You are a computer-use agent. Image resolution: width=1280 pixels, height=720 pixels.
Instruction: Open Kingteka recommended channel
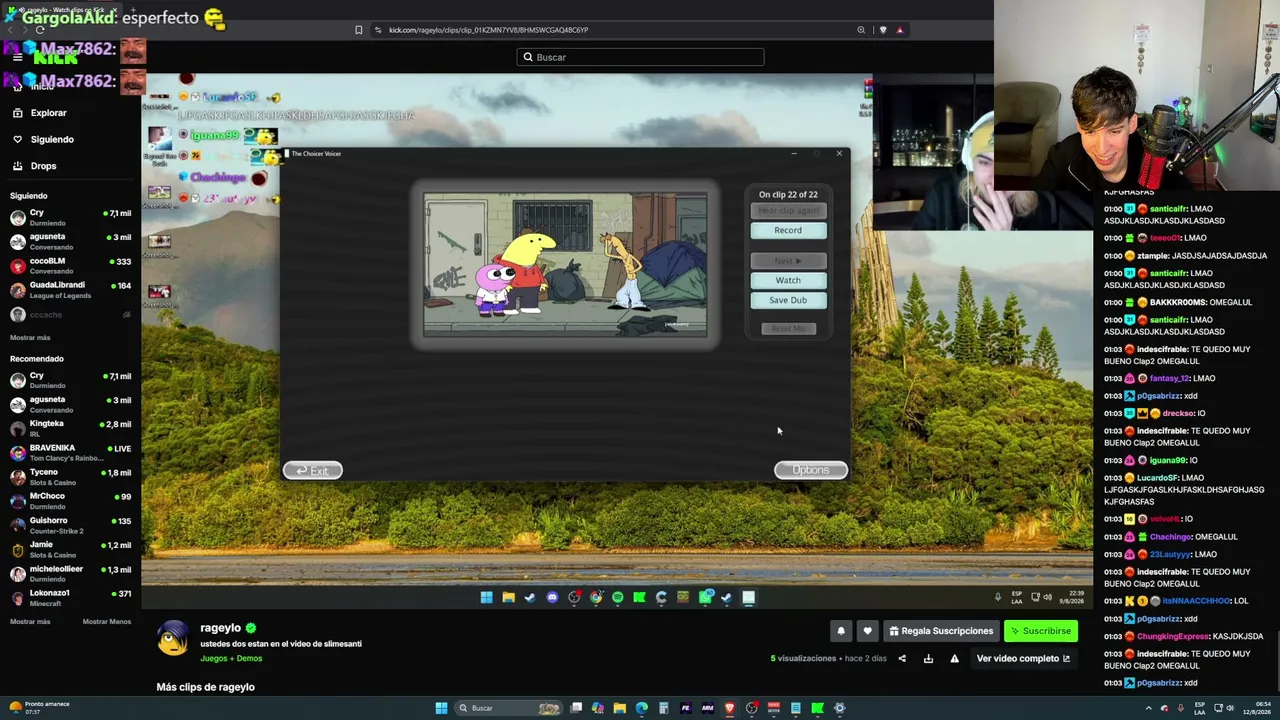(x=70, y=428)
